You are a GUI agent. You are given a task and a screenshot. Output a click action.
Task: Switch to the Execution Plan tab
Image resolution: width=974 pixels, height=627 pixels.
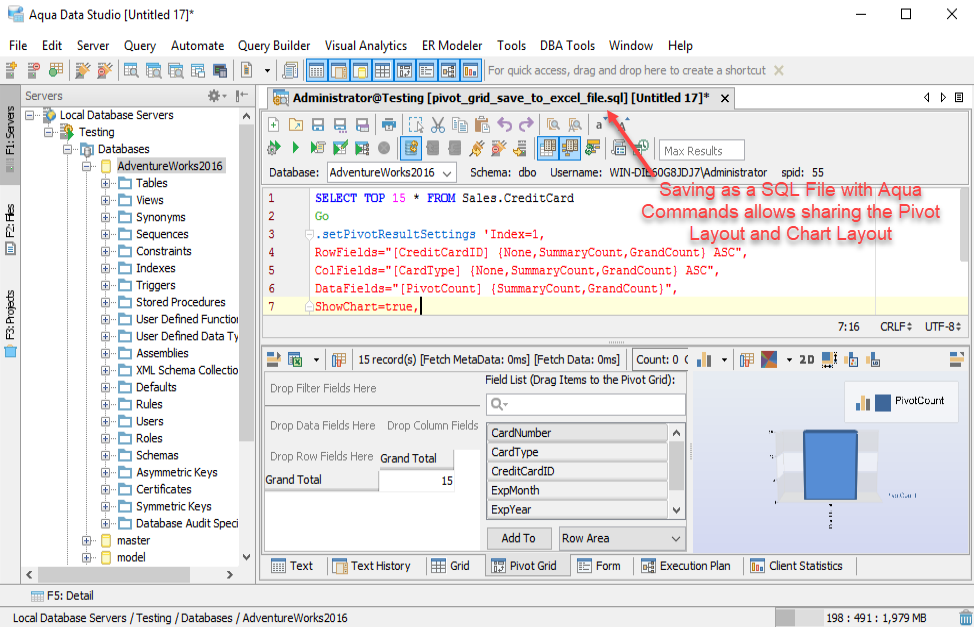pos(684,566)
